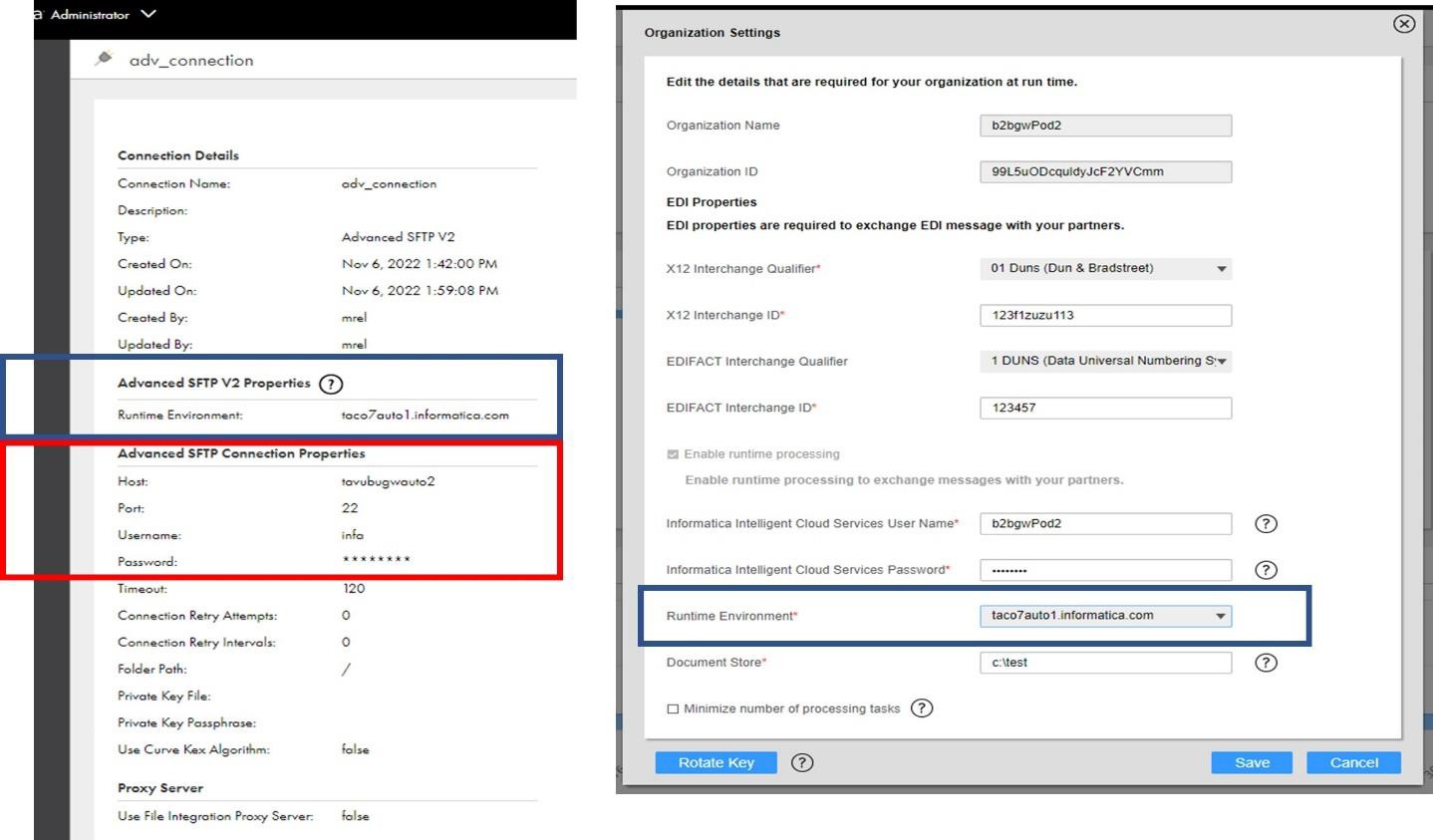Open the Administrator menu chevron
1433x840 pixels.
click(148, 14)
